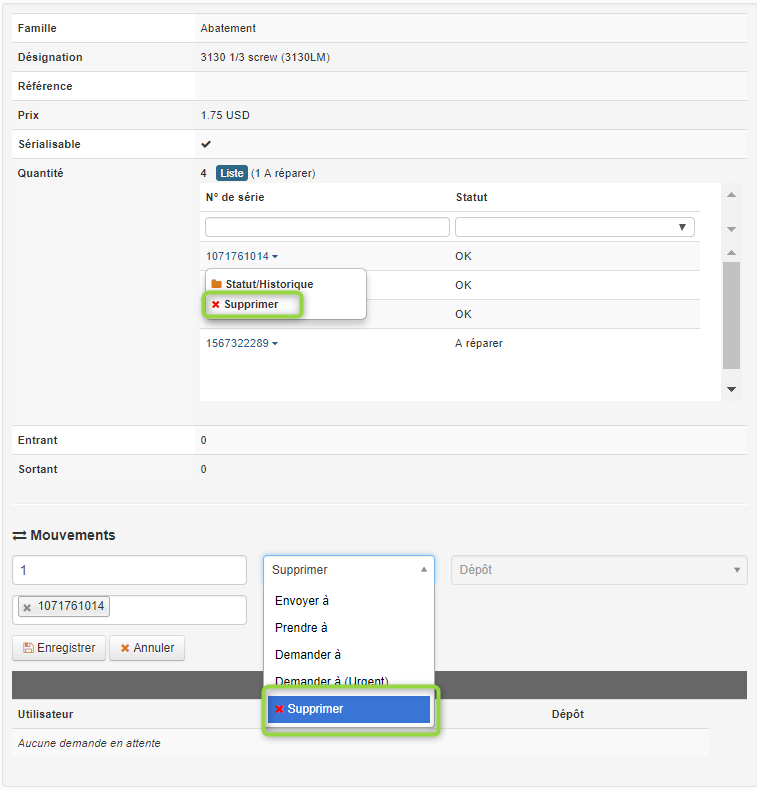757x790 pixels.
Task: Select the Envoyer à option
Action: point(302,601)
